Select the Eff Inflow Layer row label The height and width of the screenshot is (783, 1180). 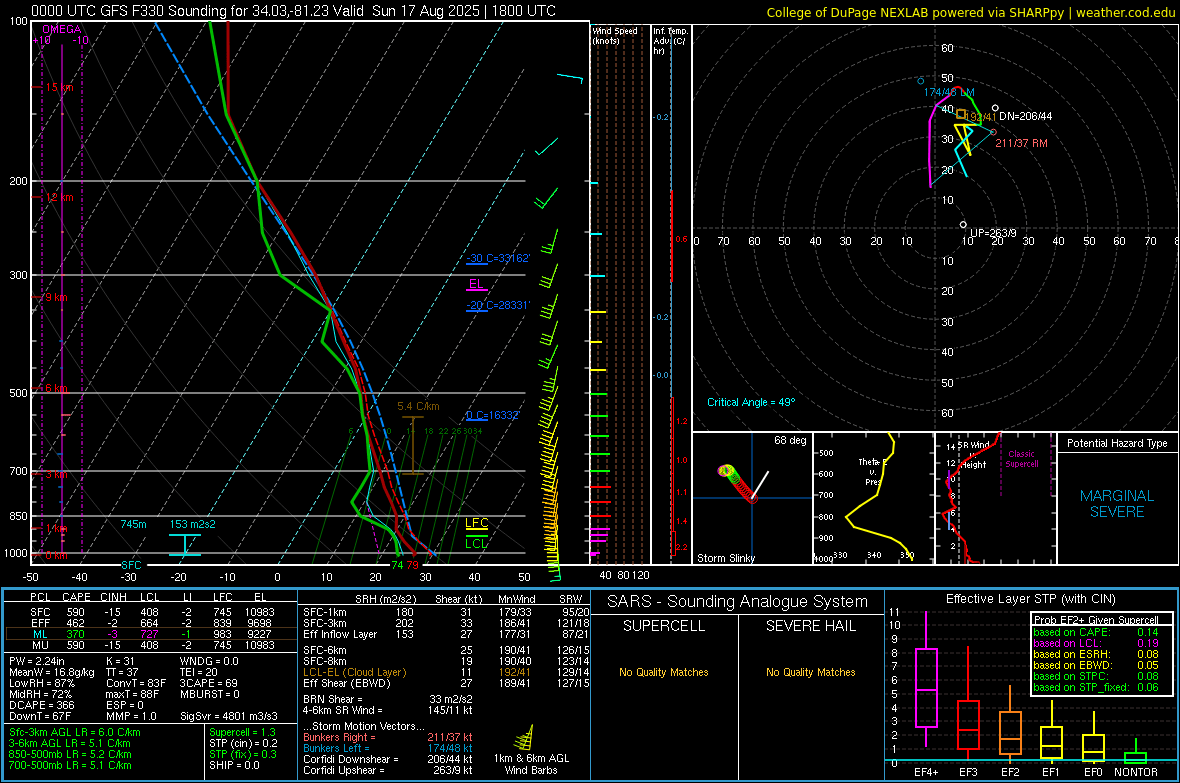(340, 634)
